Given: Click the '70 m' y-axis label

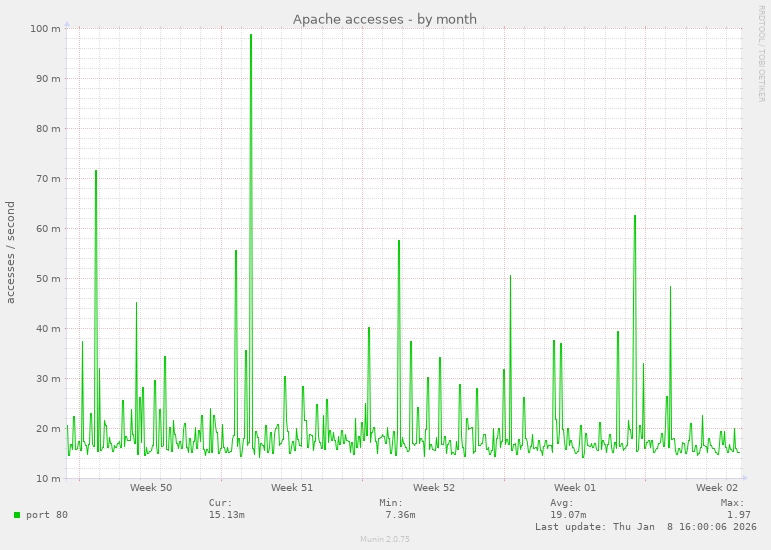Looking at the screenshot, I should pos(48,179).
